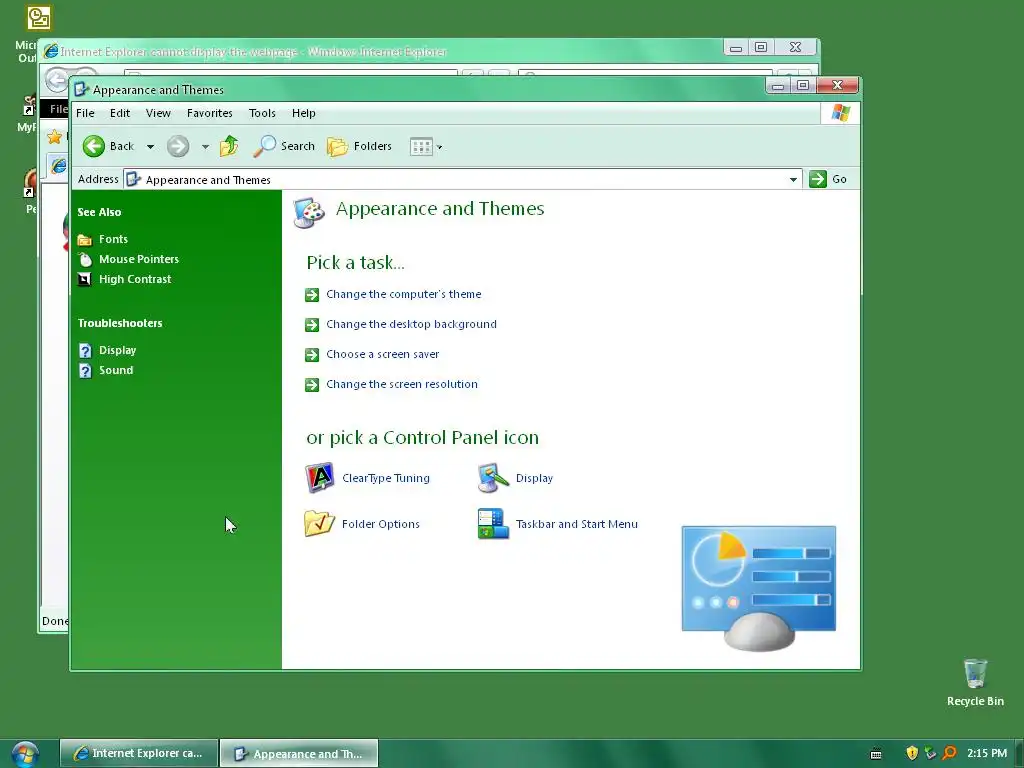Click the Appearance and Themes title bar icon
The image size is (1024, 768).
[81, 89]
